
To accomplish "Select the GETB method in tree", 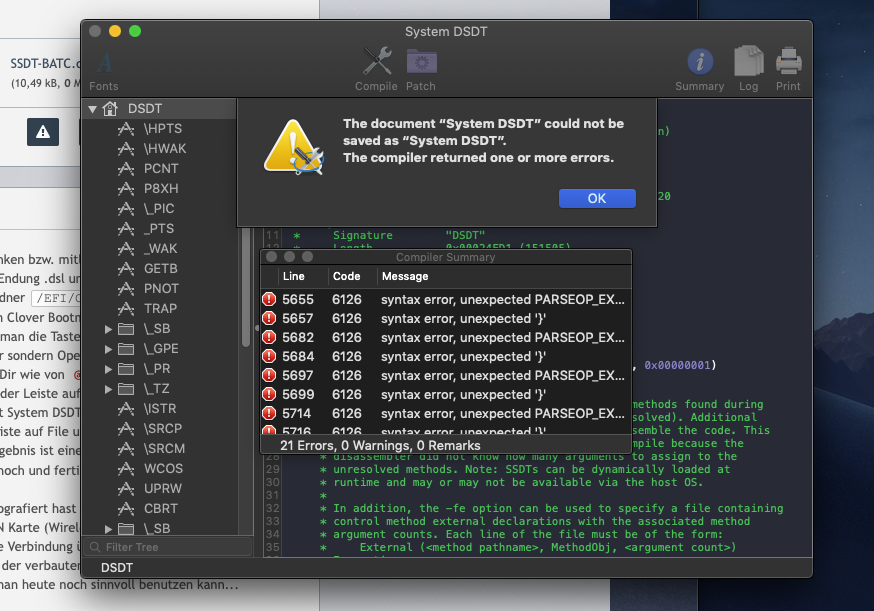I will (160, 268).
